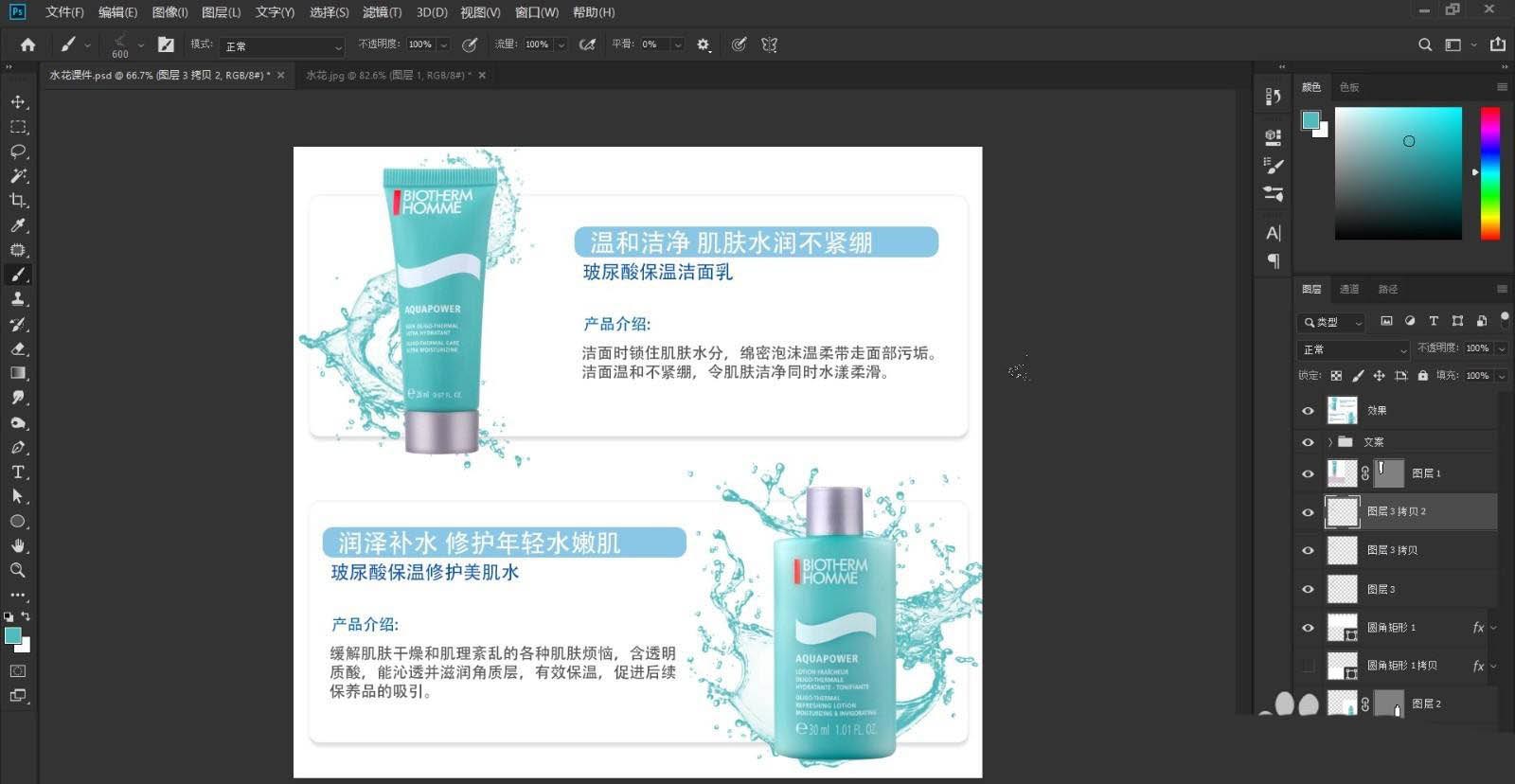This screenshot has width=1515, height=784.
Task: Open smoothing options gear icon
Action: (x=703, y=45)
